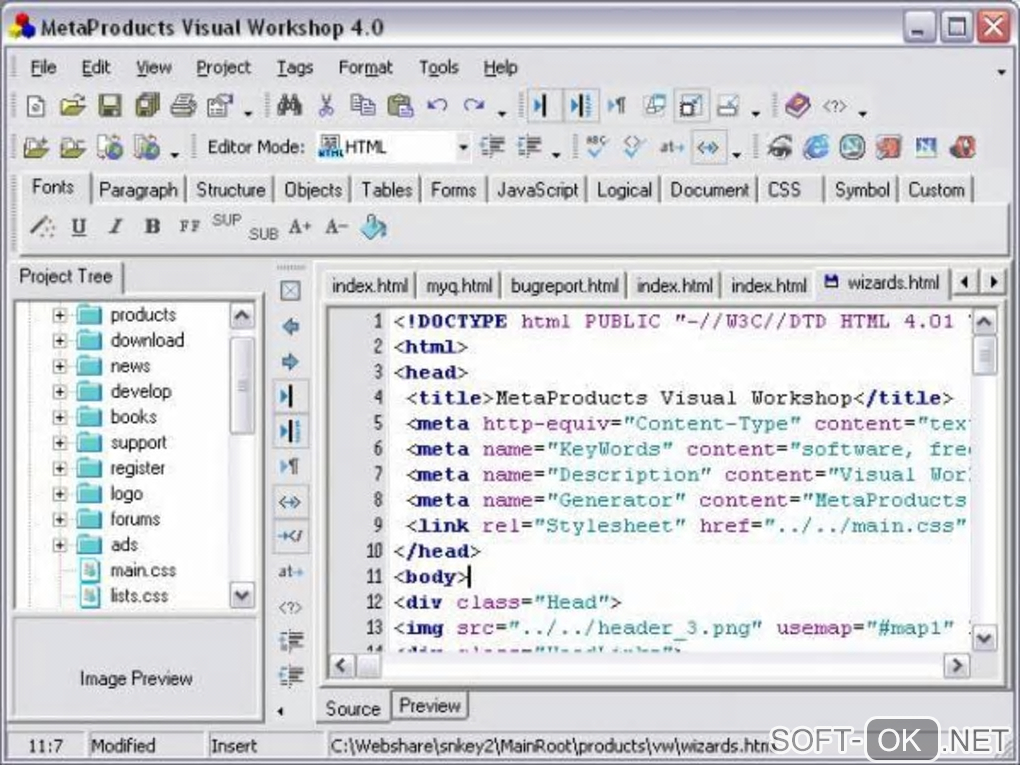The width and height of the screenshot is (1020, 765).
Task: Expand the books folder
Action: [59, 417]
